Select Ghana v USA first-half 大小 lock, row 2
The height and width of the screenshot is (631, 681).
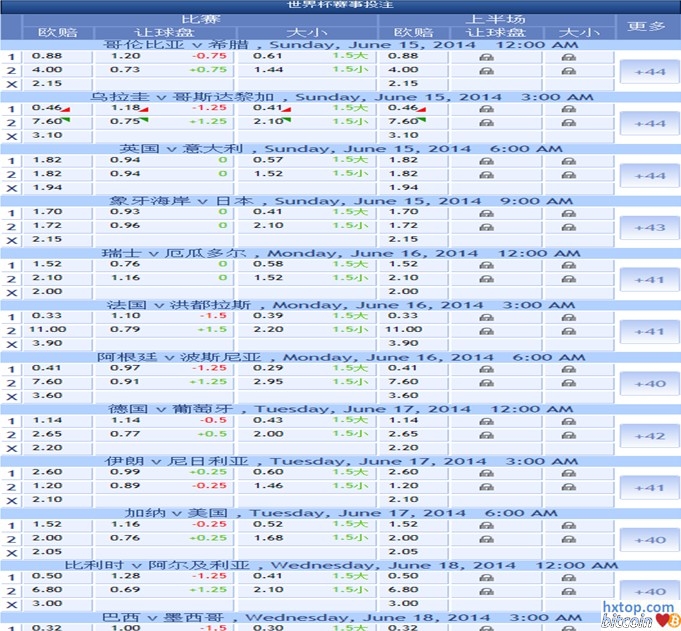pos(568,537)
